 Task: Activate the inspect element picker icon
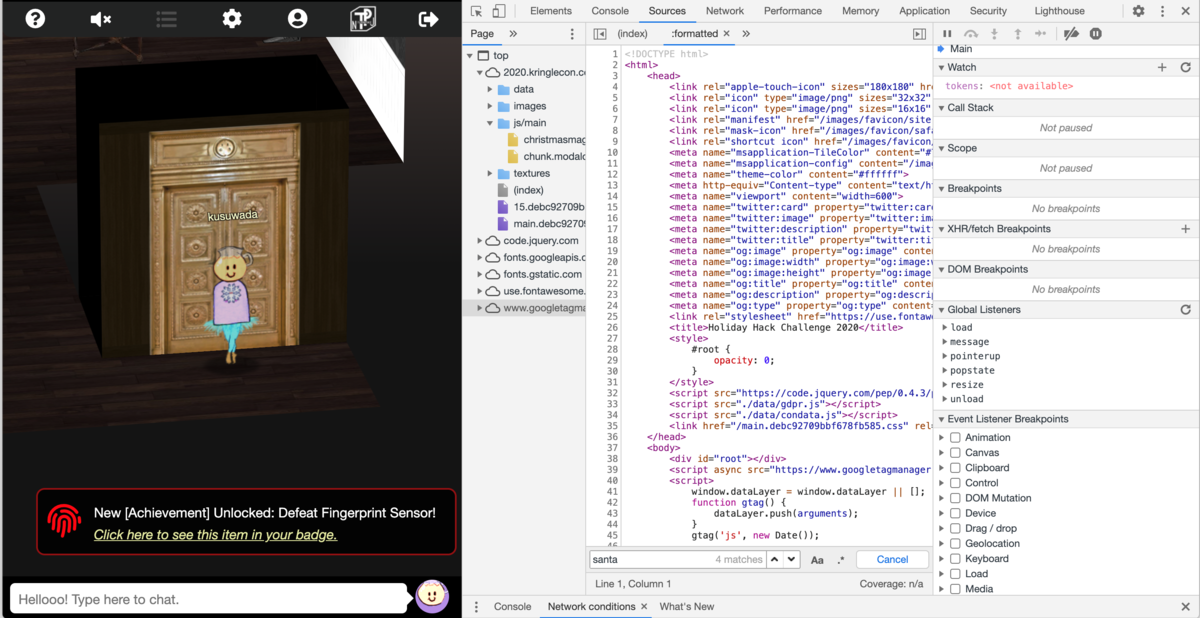pos(477,11)
